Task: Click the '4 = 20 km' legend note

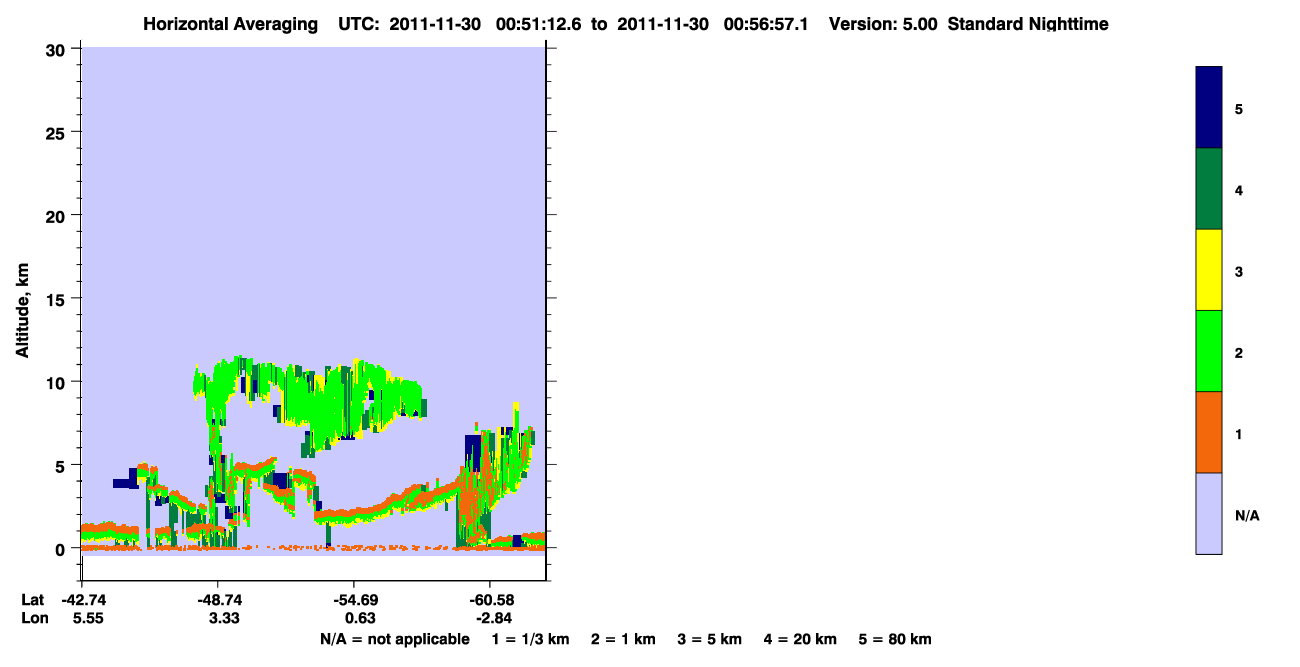Action: 801,639
